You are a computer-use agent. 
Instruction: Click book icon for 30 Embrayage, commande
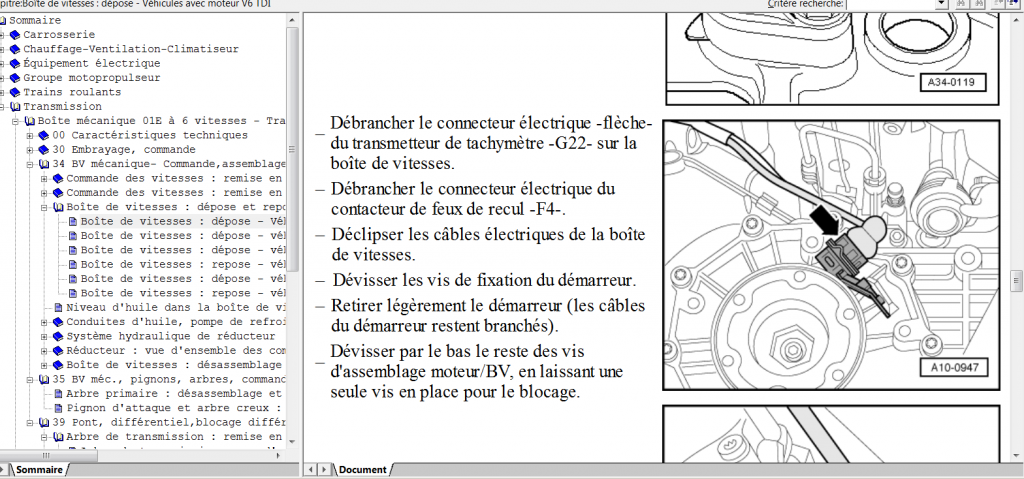click(44, 149)
